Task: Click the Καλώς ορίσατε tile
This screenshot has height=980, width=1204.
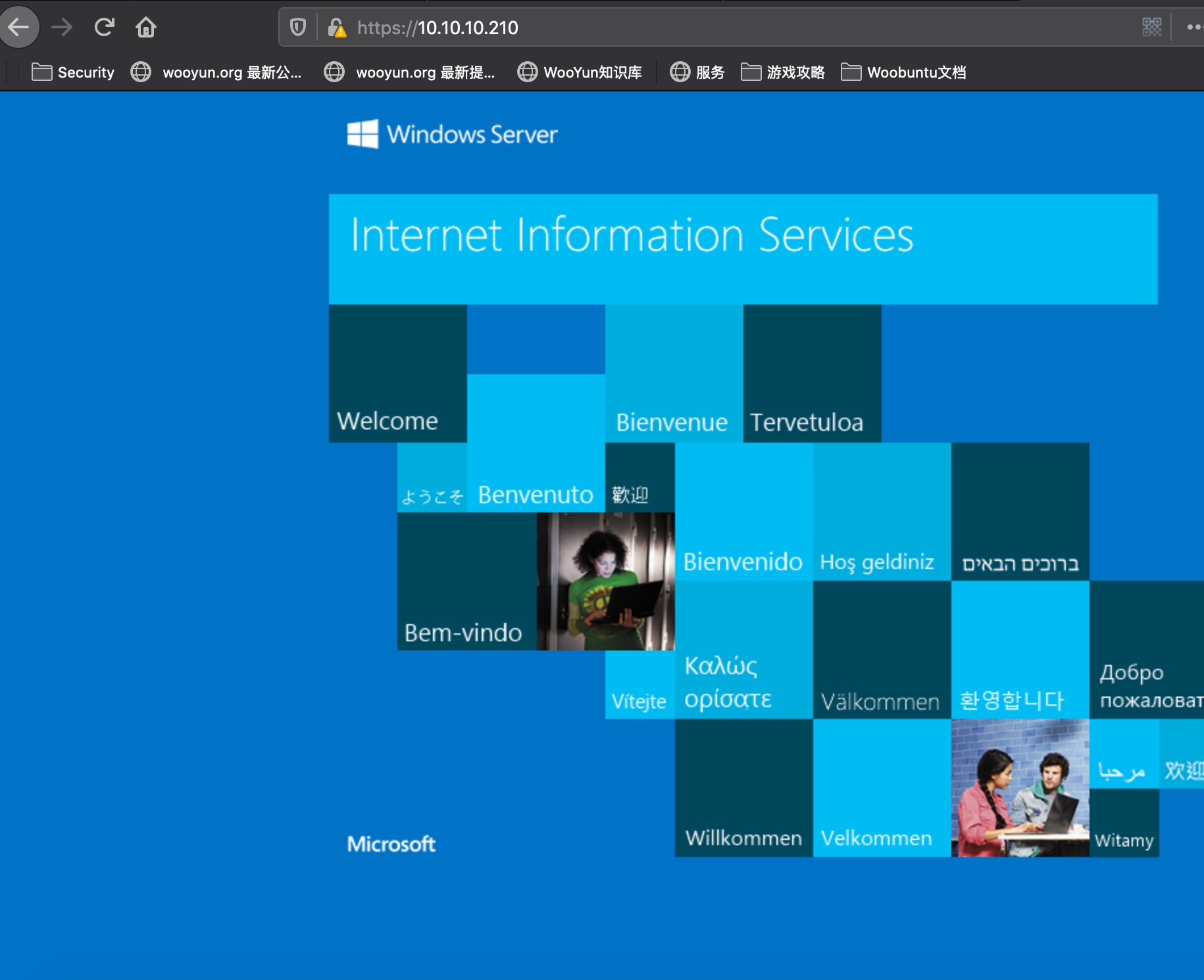Action: (744, 650)
